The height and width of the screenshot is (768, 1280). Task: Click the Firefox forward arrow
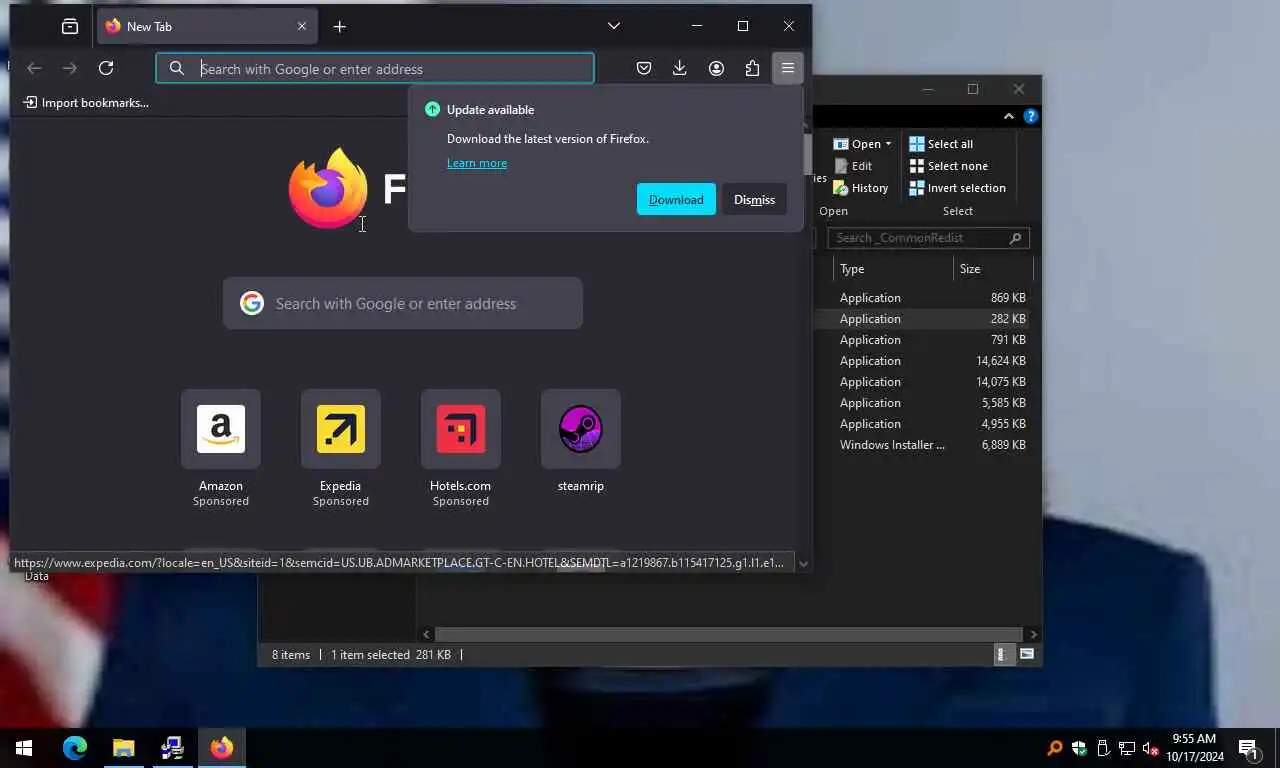[x=69, y=69]
